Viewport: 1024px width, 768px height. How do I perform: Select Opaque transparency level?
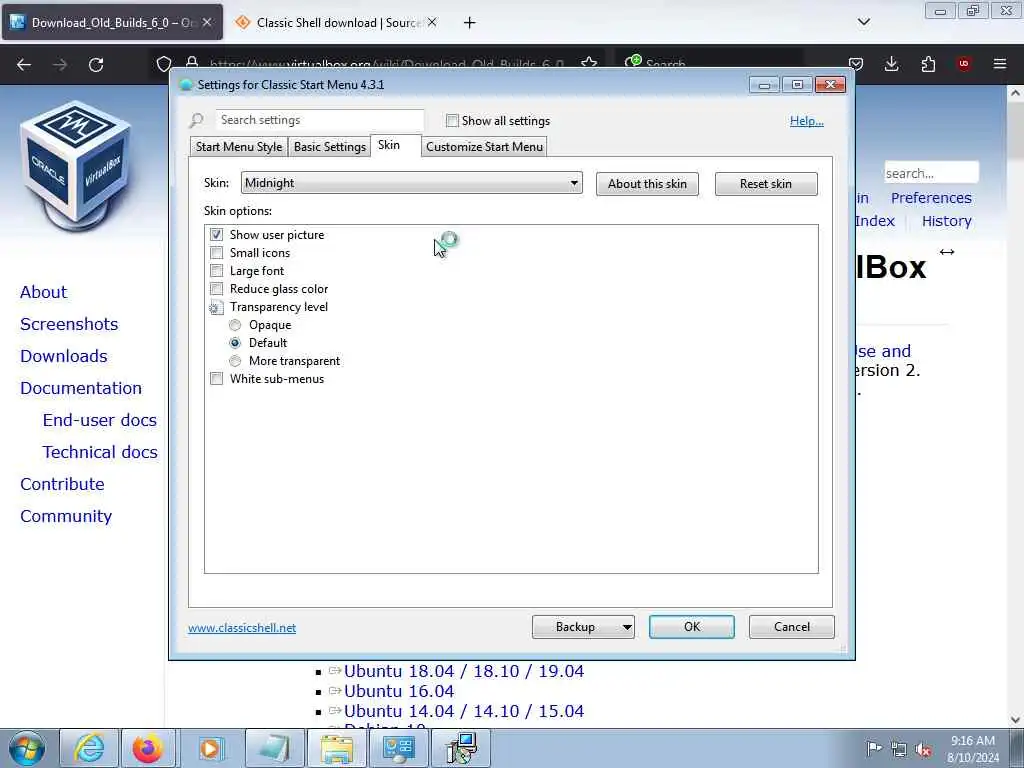click(x=235, y=325)
